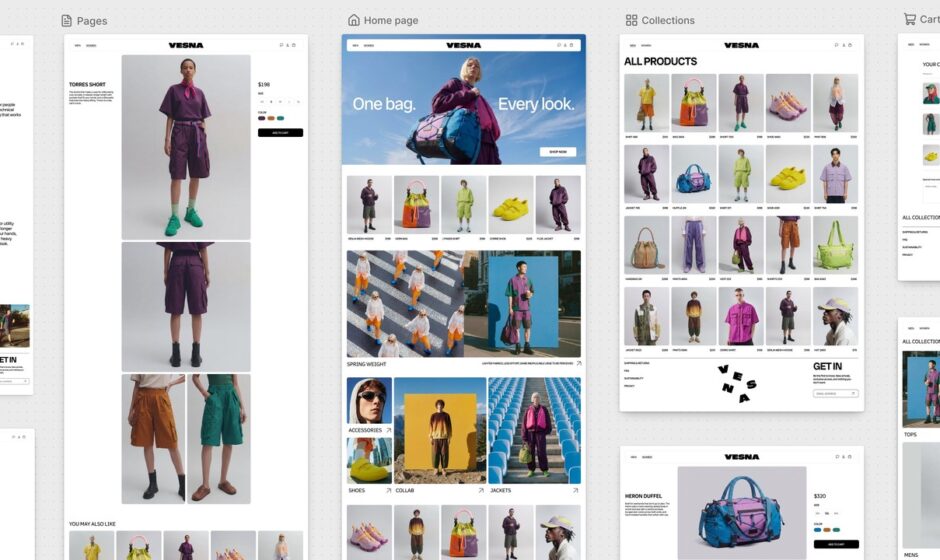Screen dimensions: 940x560
Task: Open the yellow backdrop photo above COLLAB
Action: click(440, 430)
